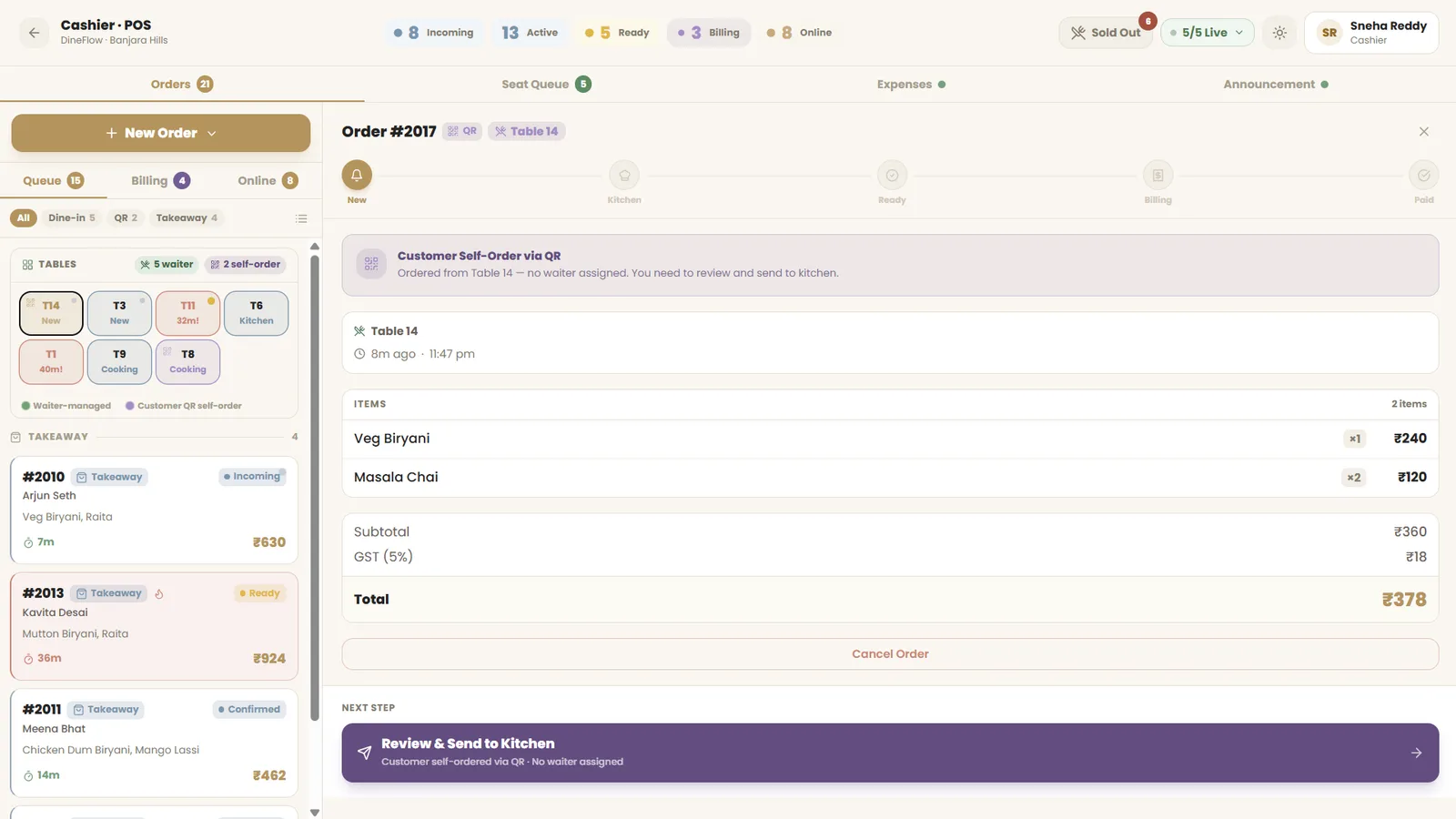Viewport: 1456px width, 819px height.
Task: Click the Billing stage receipt icon
Action: point(1158,175)
